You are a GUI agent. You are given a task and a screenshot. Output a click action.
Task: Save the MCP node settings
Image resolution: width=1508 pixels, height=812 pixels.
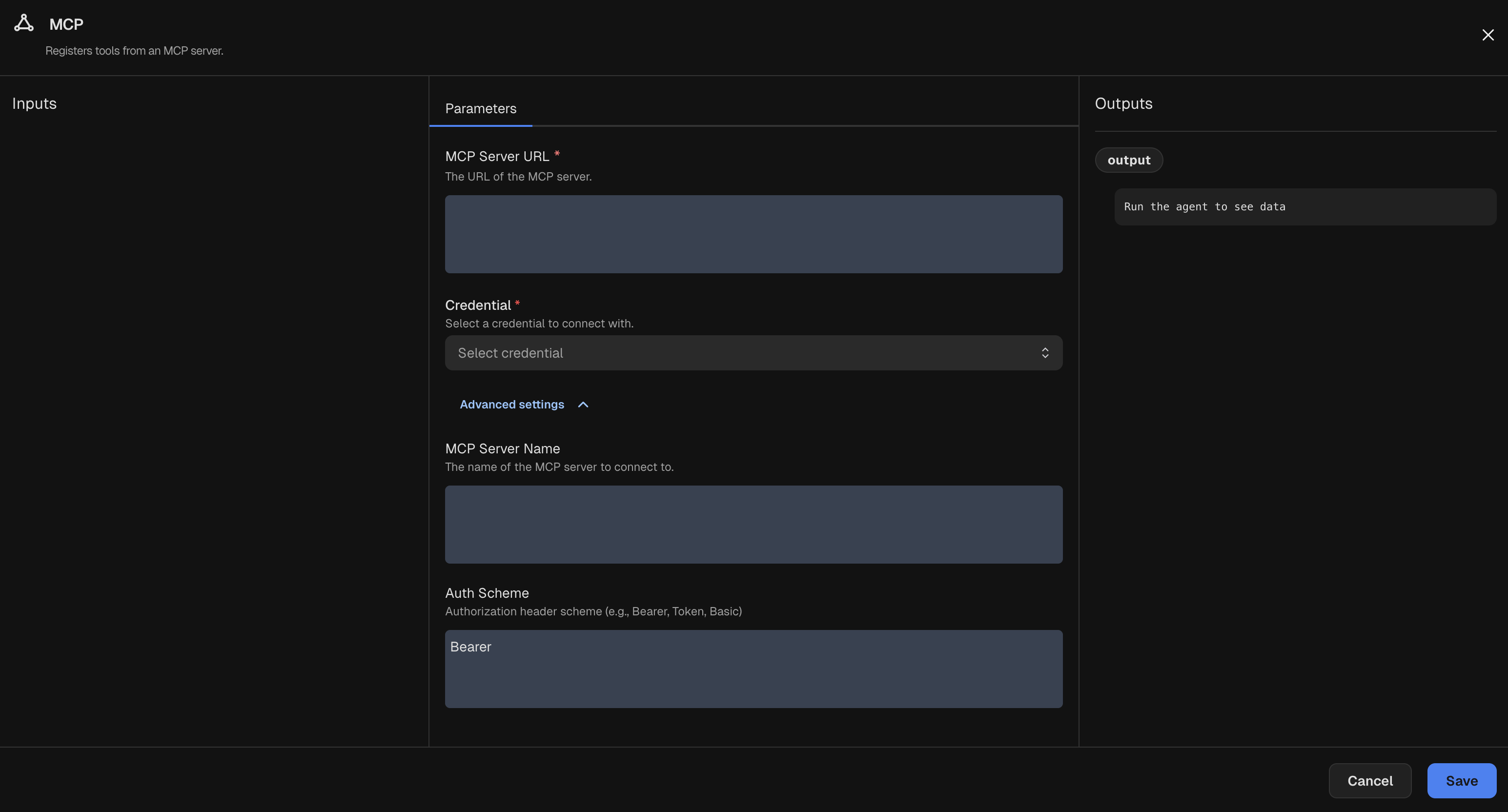pyautogui.click(x=1461, y=780)
